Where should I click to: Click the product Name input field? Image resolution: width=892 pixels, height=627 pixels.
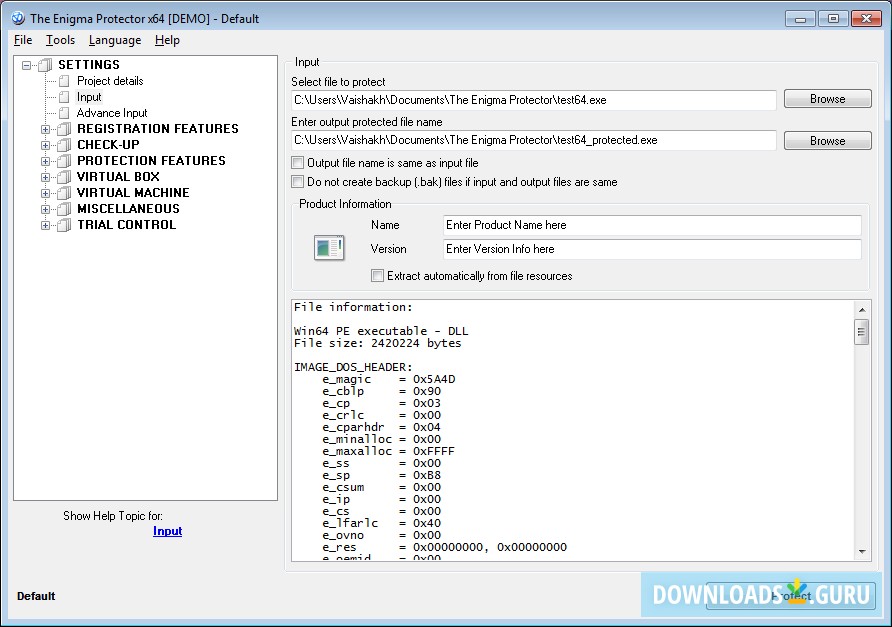[x=651, y=225]
